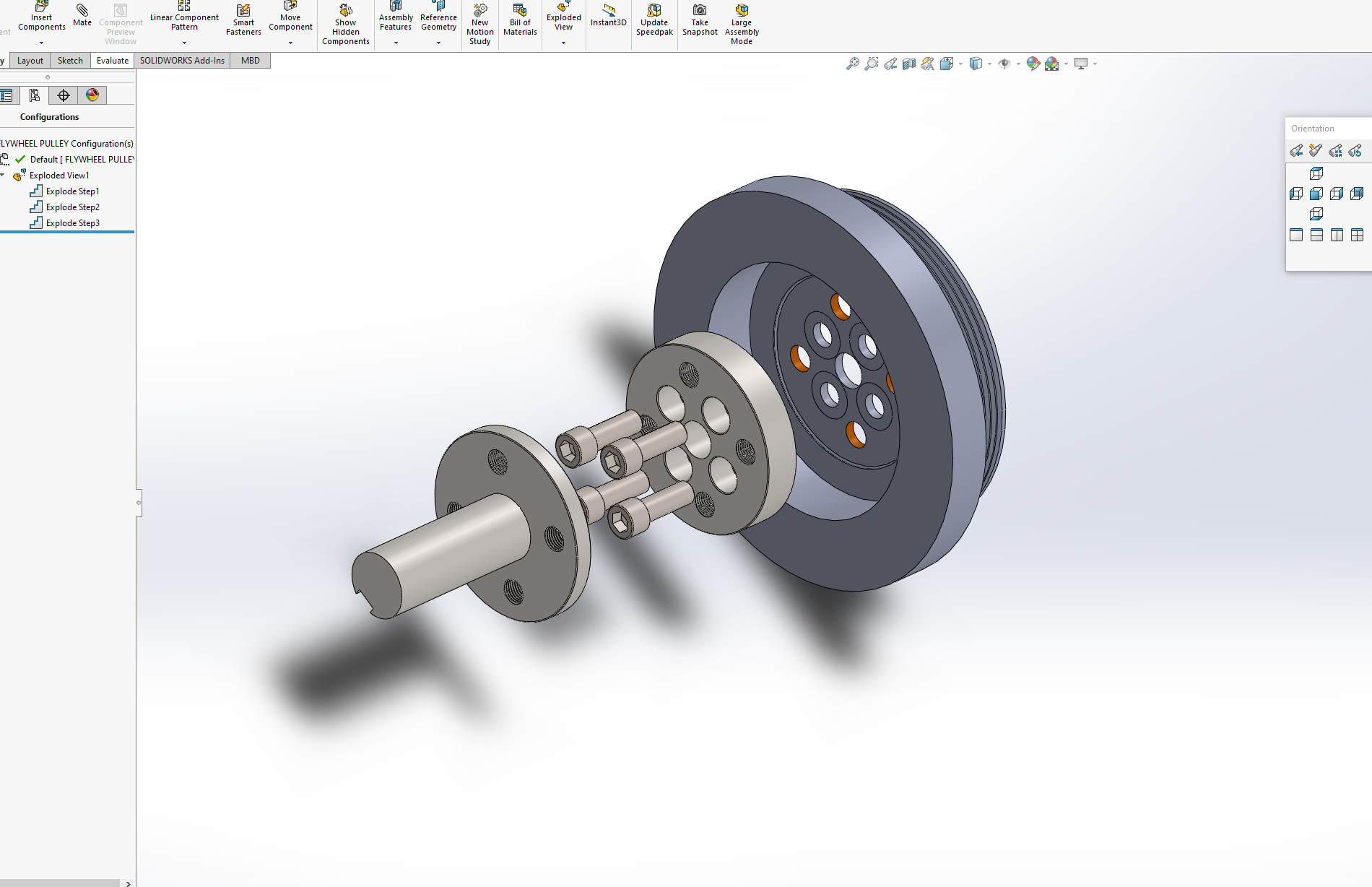Click the Bill of Materials button
This screenshot has height=887, width=1372.
[x=520, y=20]
